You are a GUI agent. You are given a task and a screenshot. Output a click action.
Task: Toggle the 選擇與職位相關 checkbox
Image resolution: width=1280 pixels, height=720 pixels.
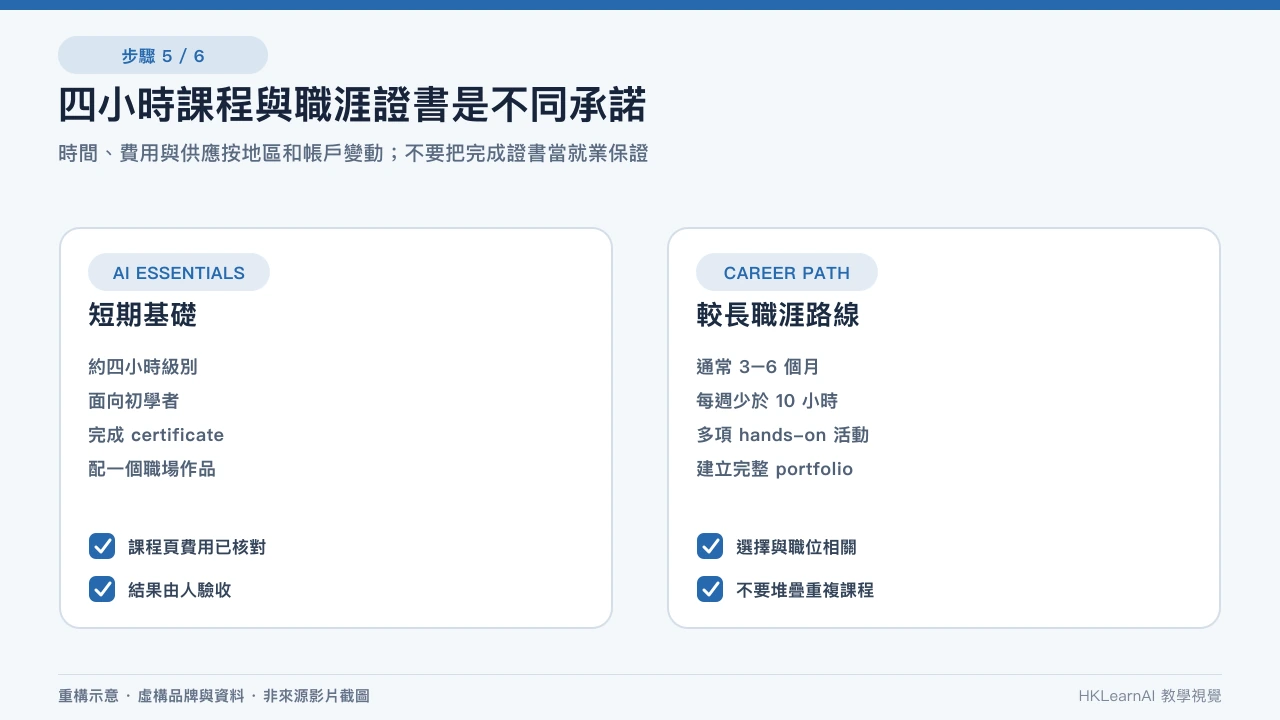tap(710, 546)
